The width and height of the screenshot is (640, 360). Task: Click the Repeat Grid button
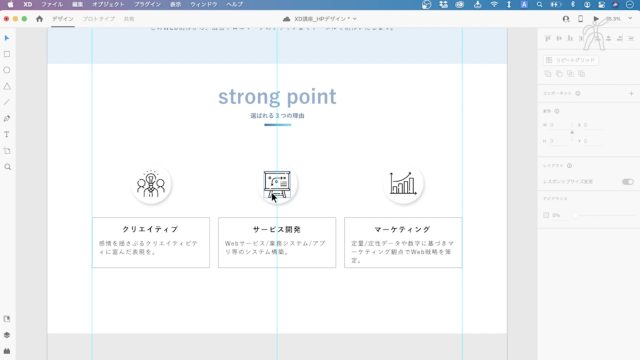pos(571,60)
